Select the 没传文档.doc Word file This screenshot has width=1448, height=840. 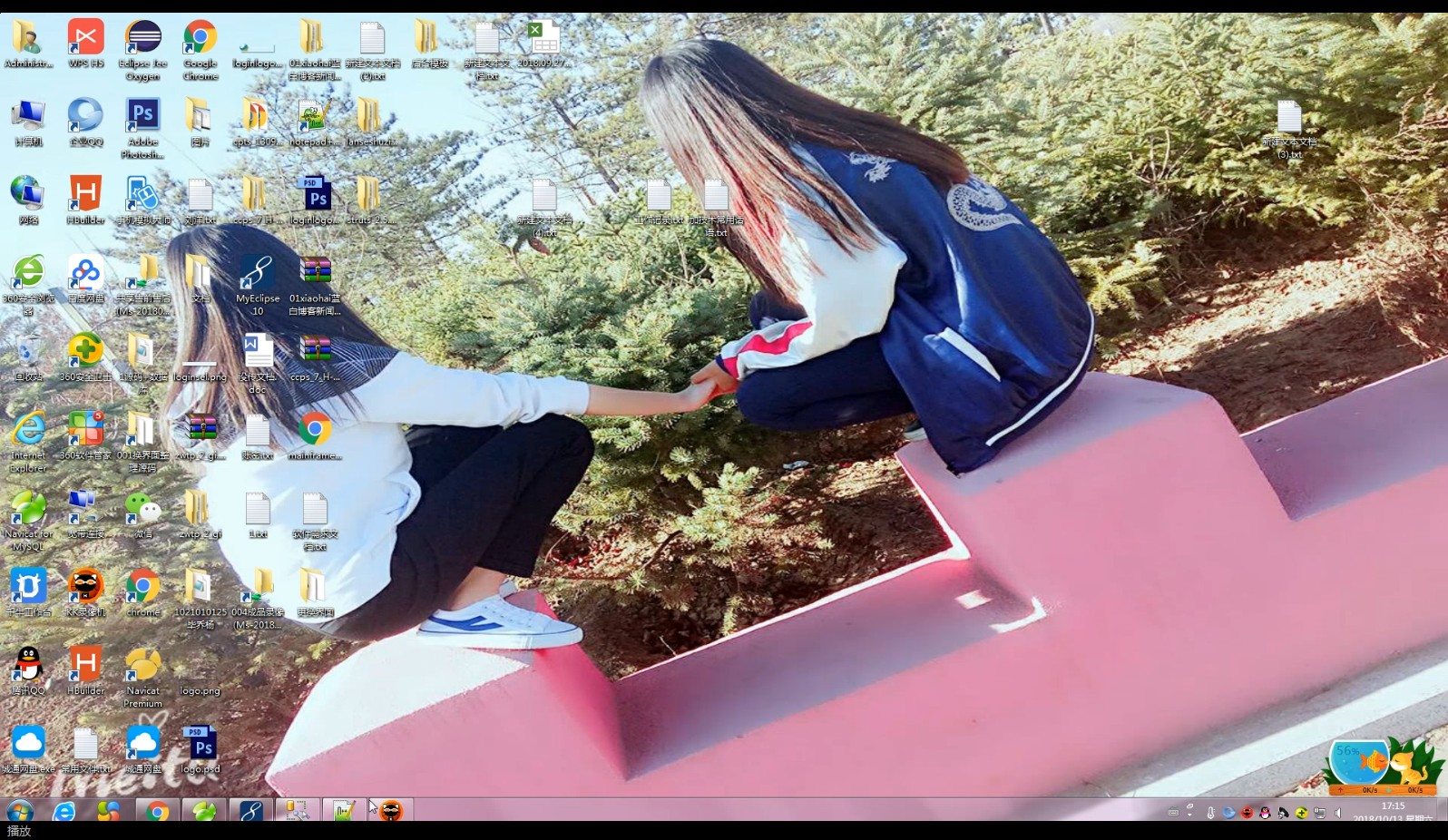click(x=258, y=364)
